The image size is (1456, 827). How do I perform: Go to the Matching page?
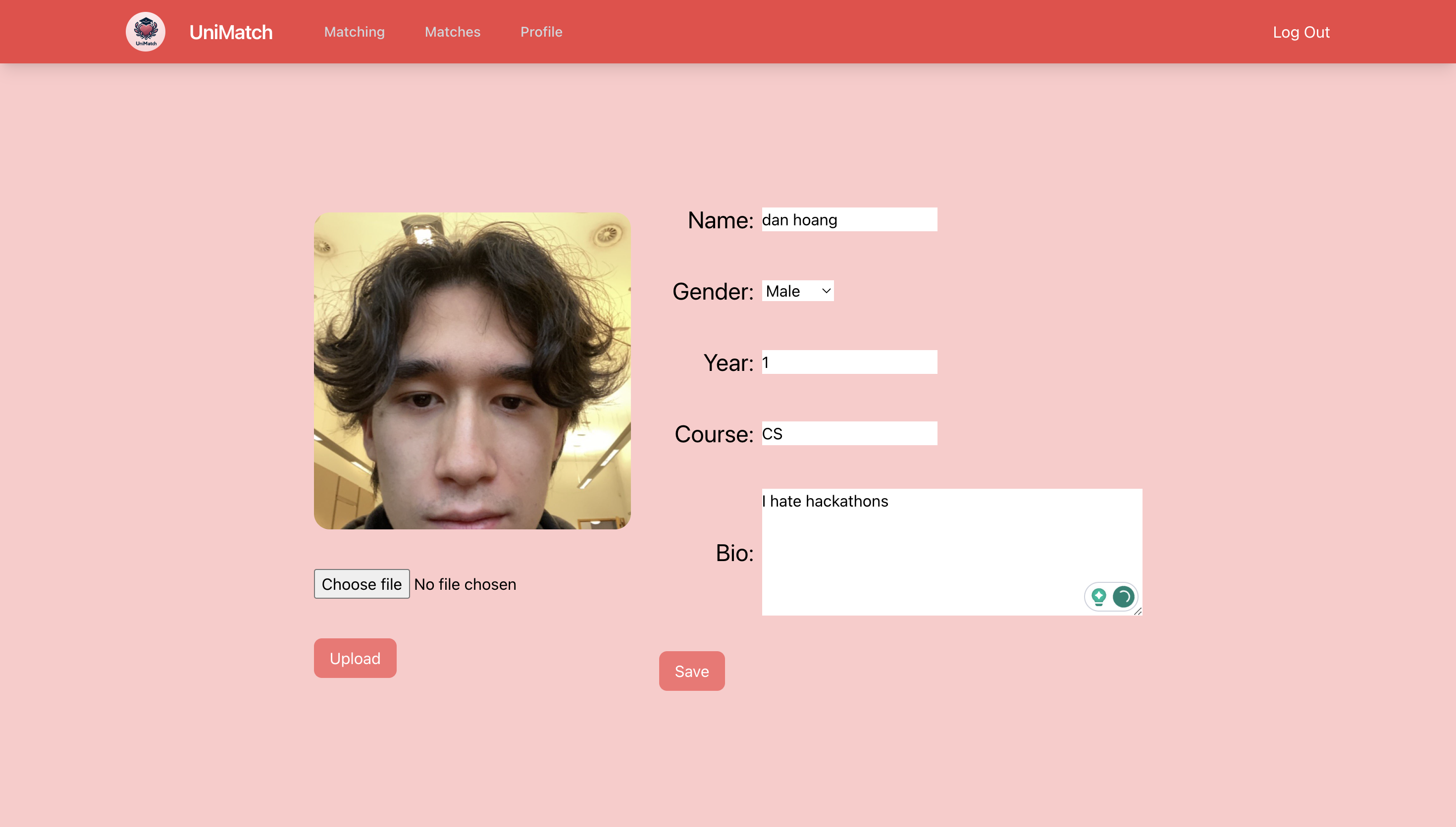(x=355, y=32)
